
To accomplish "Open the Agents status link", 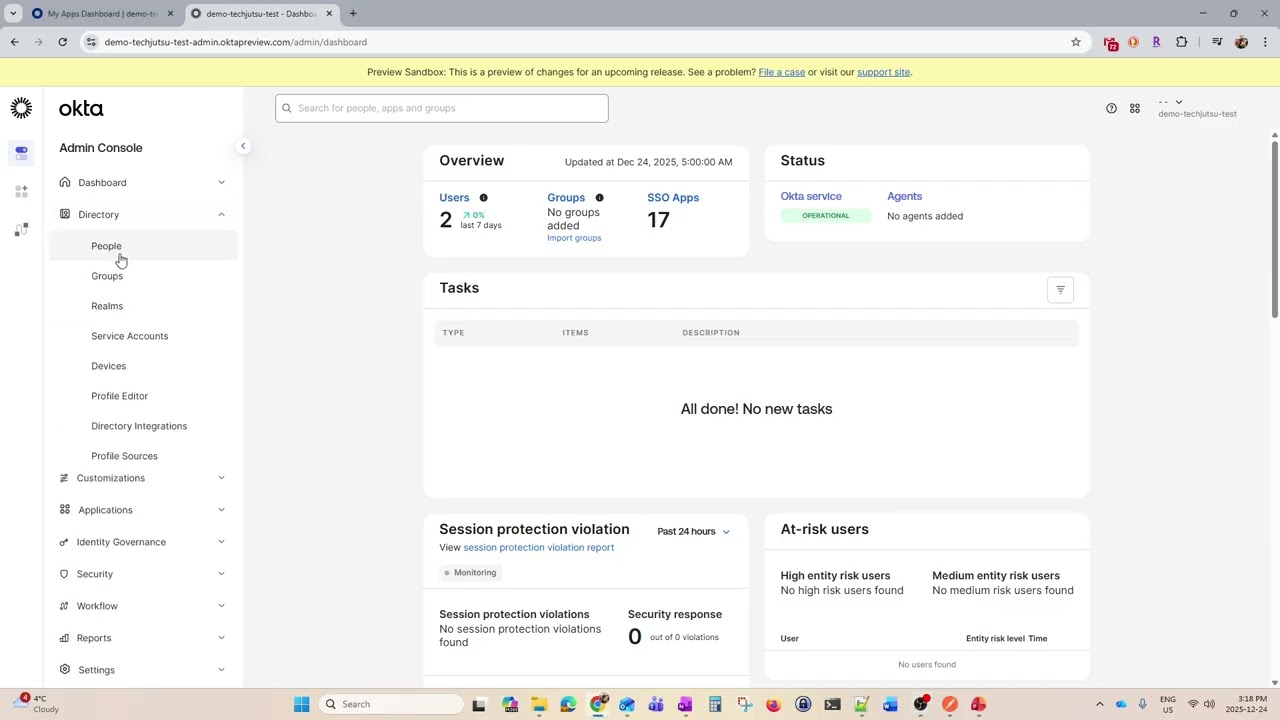I will point(904,196).
